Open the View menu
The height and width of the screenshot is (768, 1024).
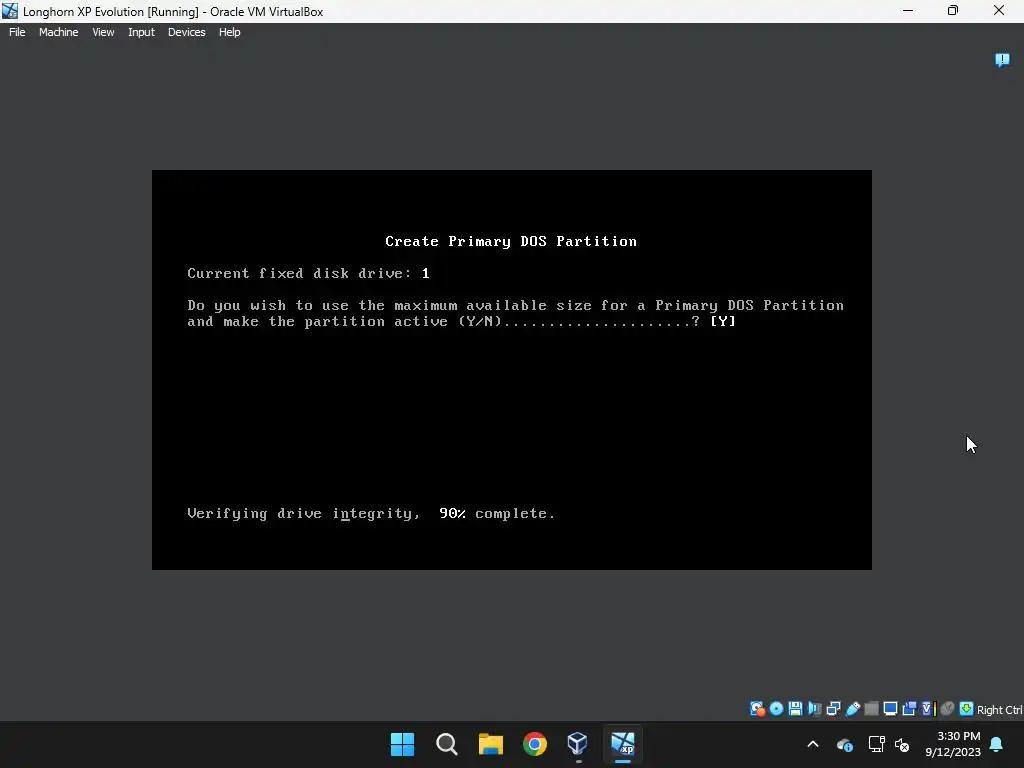[103, 32]
